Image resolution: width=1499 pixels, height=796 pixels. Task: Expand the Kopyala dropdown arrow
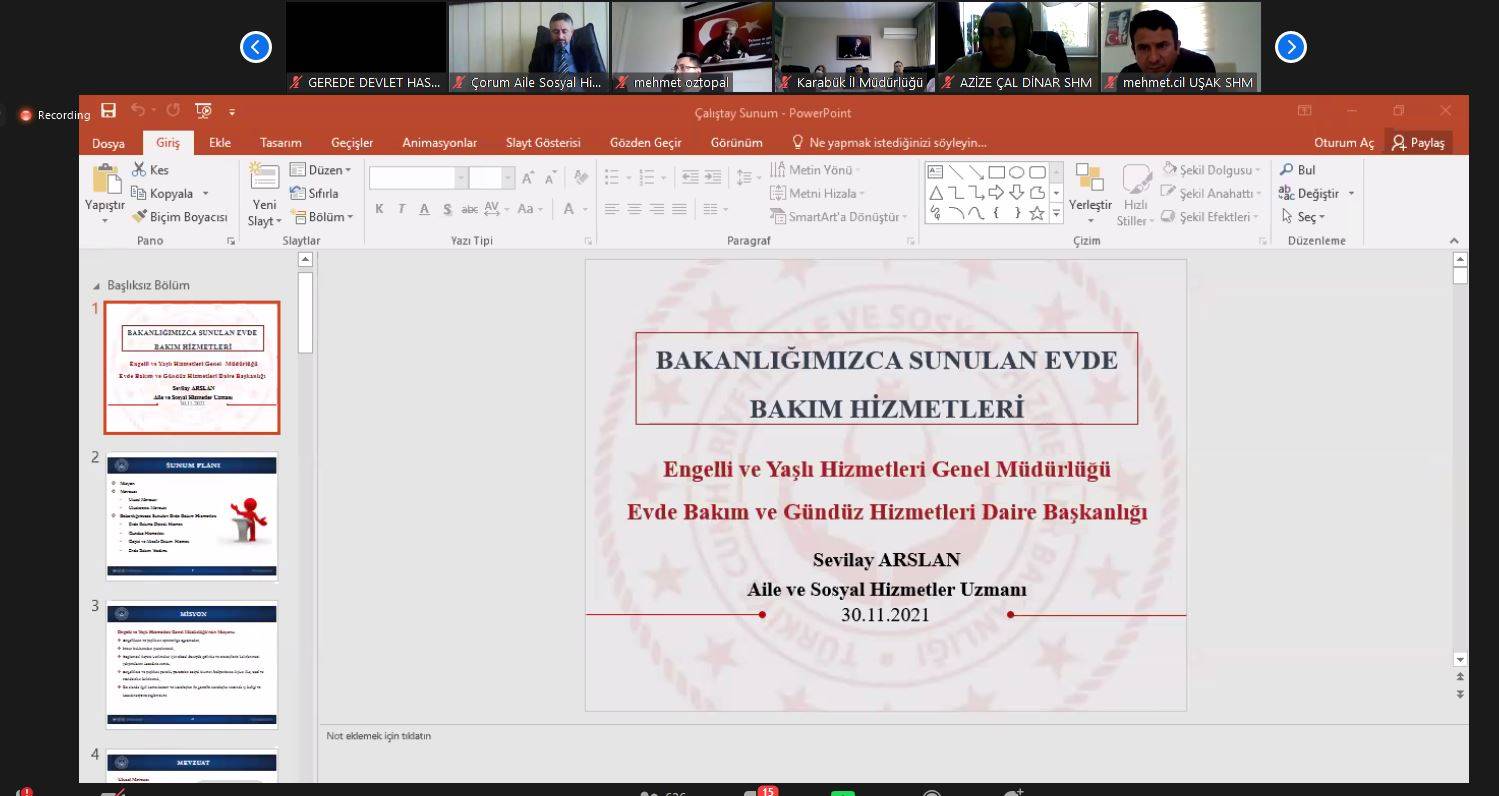click(206, 194)
